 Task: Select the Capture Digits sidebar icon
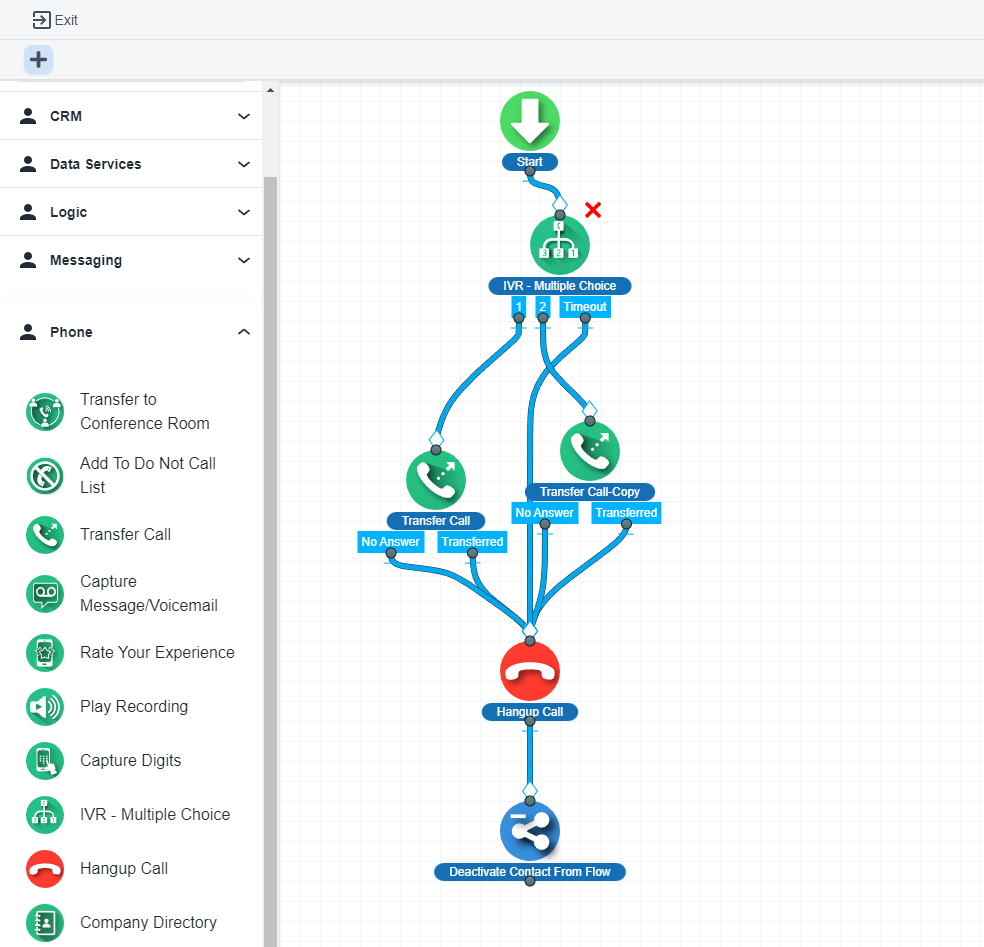[45, 760]
